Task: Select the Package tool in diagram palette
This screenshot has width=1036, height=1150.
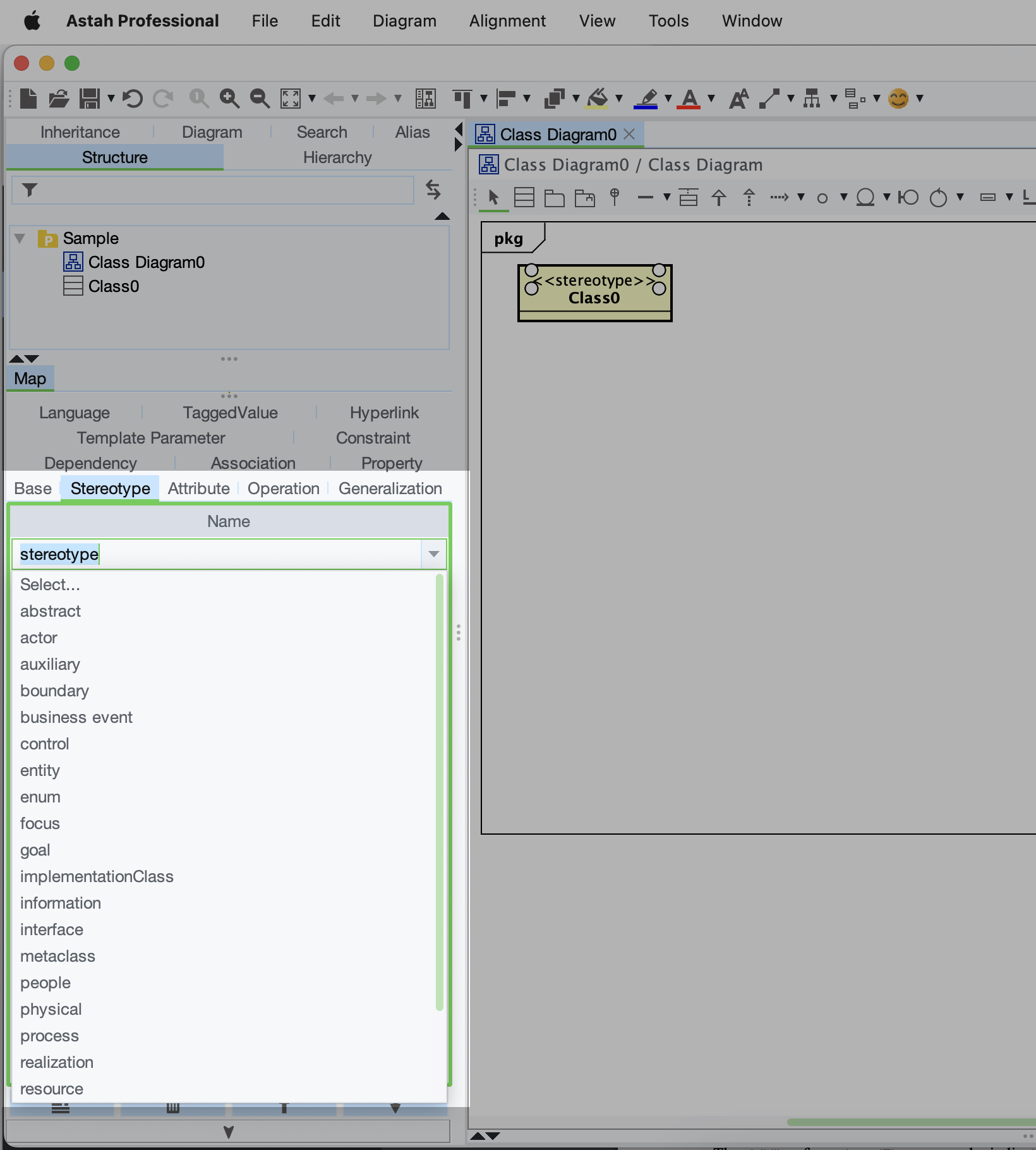Action: tap(554, 198)
